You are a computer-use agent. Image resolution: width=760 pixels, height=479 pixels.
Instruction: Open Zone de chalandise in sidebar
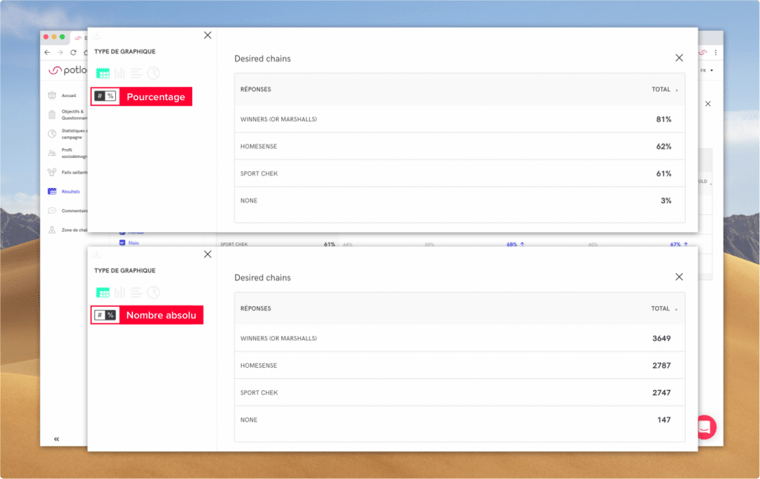pos(67,230)
